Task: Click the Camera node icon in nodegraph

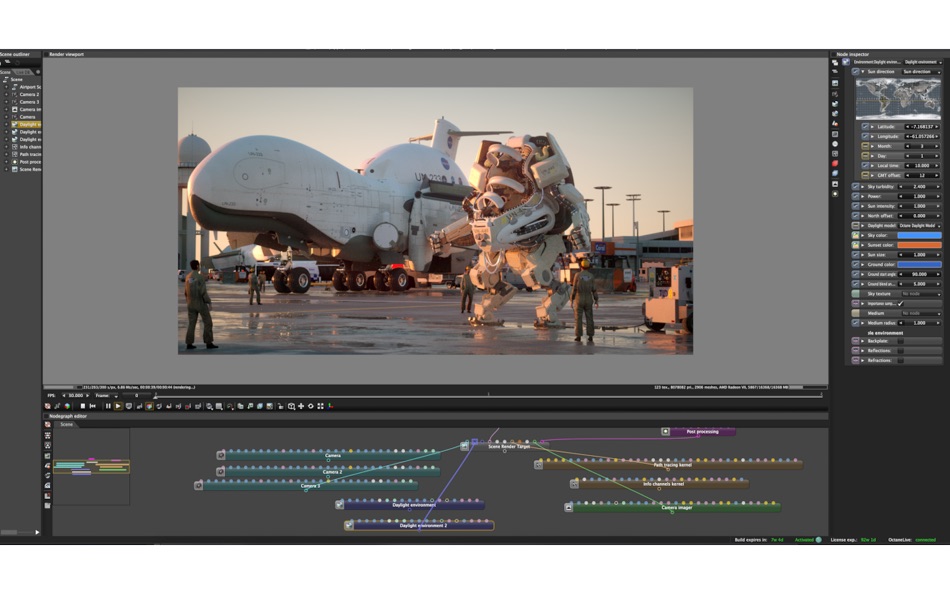Action: [x=221, y=455]
